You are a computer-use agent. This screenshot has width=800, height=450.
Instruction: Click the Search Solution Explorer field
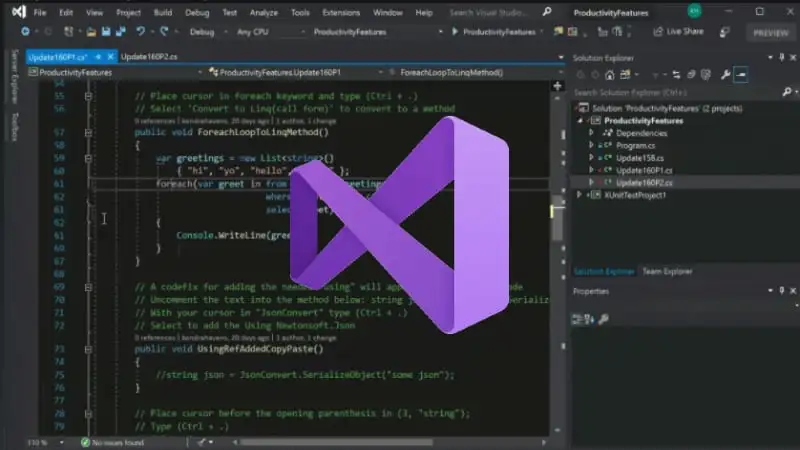(677, 92)
